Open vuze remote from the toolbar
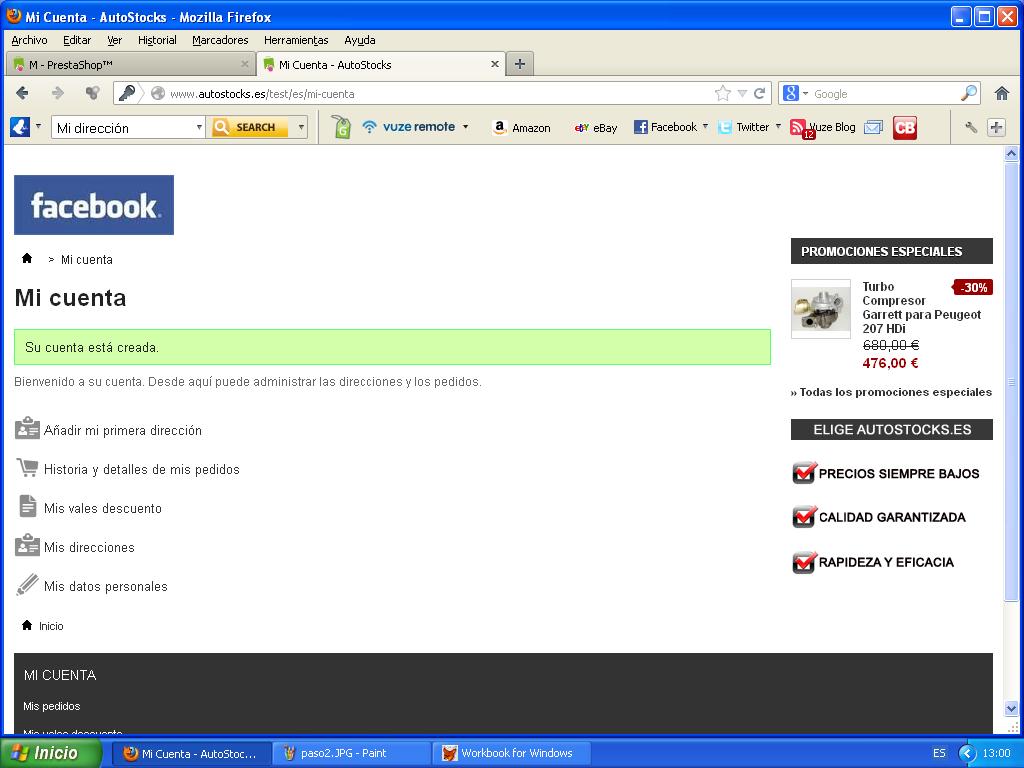The width and height of the screenshot is (1024, 768). pyautogui.click(x=409, y=127)
